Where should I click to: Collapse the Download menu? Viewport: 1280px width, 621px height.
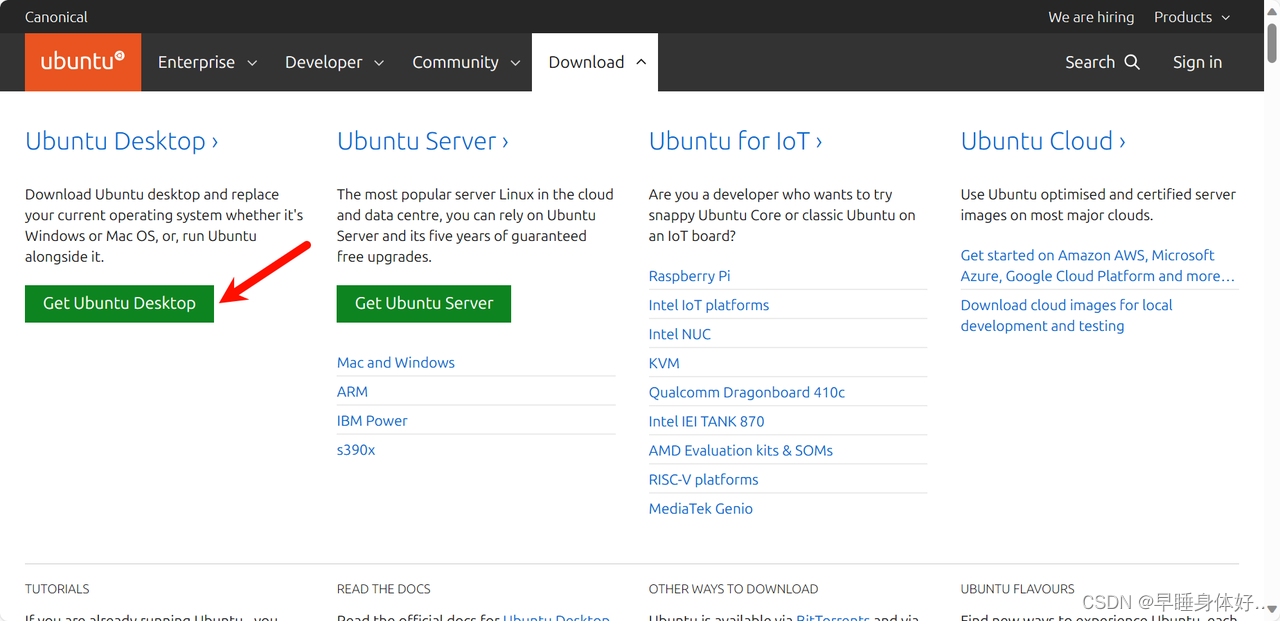click(x=596, y=62)
